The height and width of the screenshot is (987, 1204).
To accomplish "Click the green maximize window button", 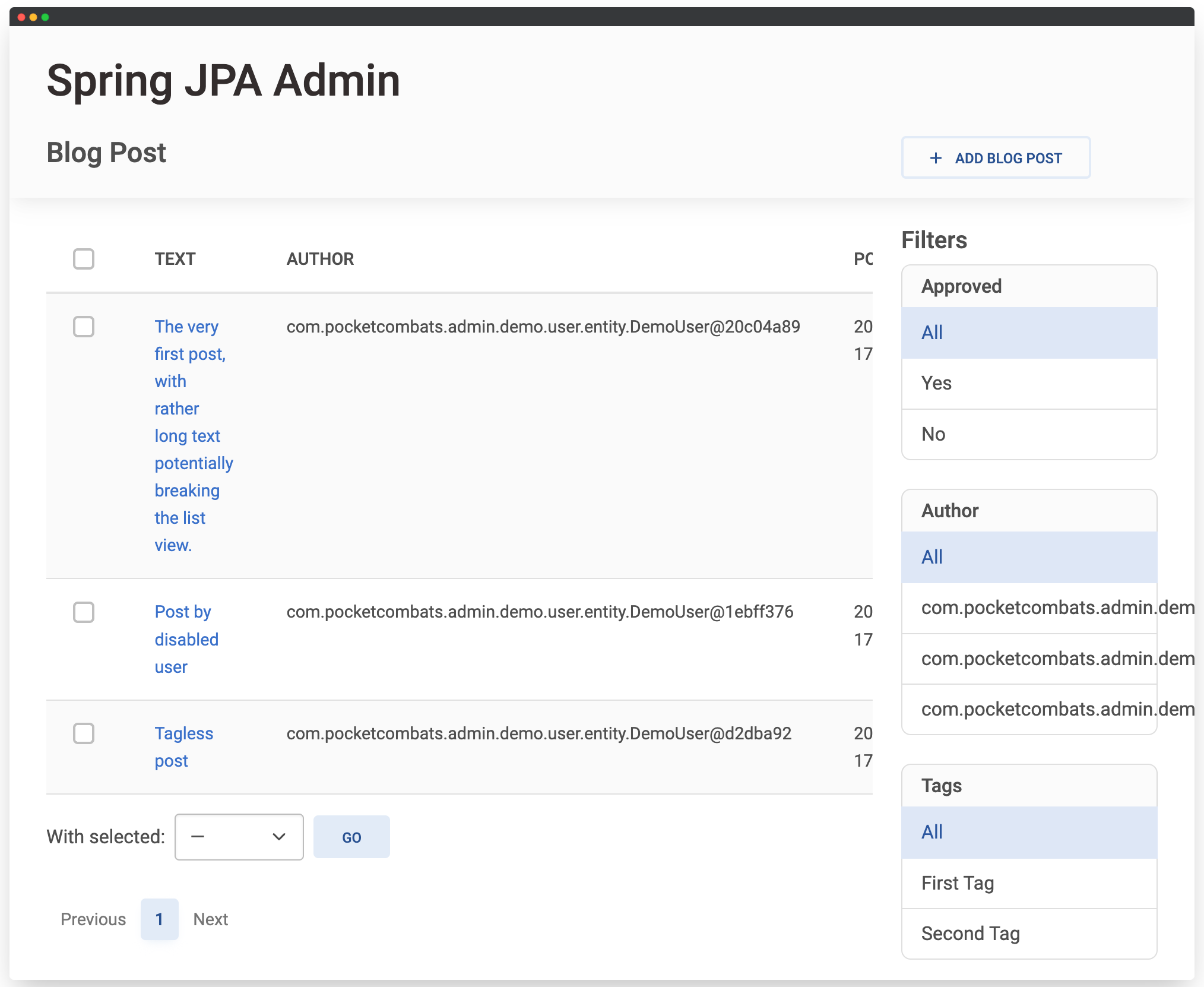I will pos(45,17).
